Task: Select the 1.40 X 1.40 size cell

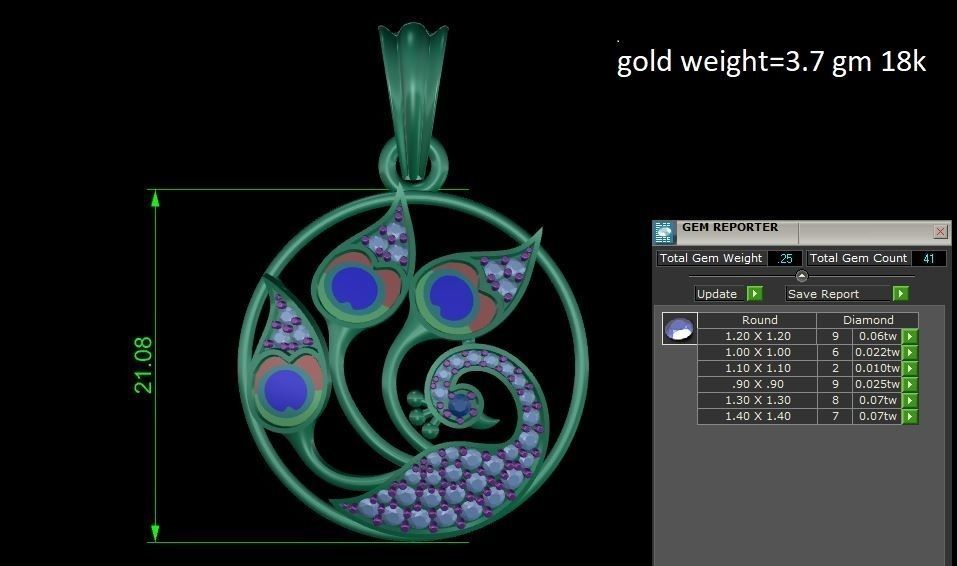Action: tap(757, 416)
